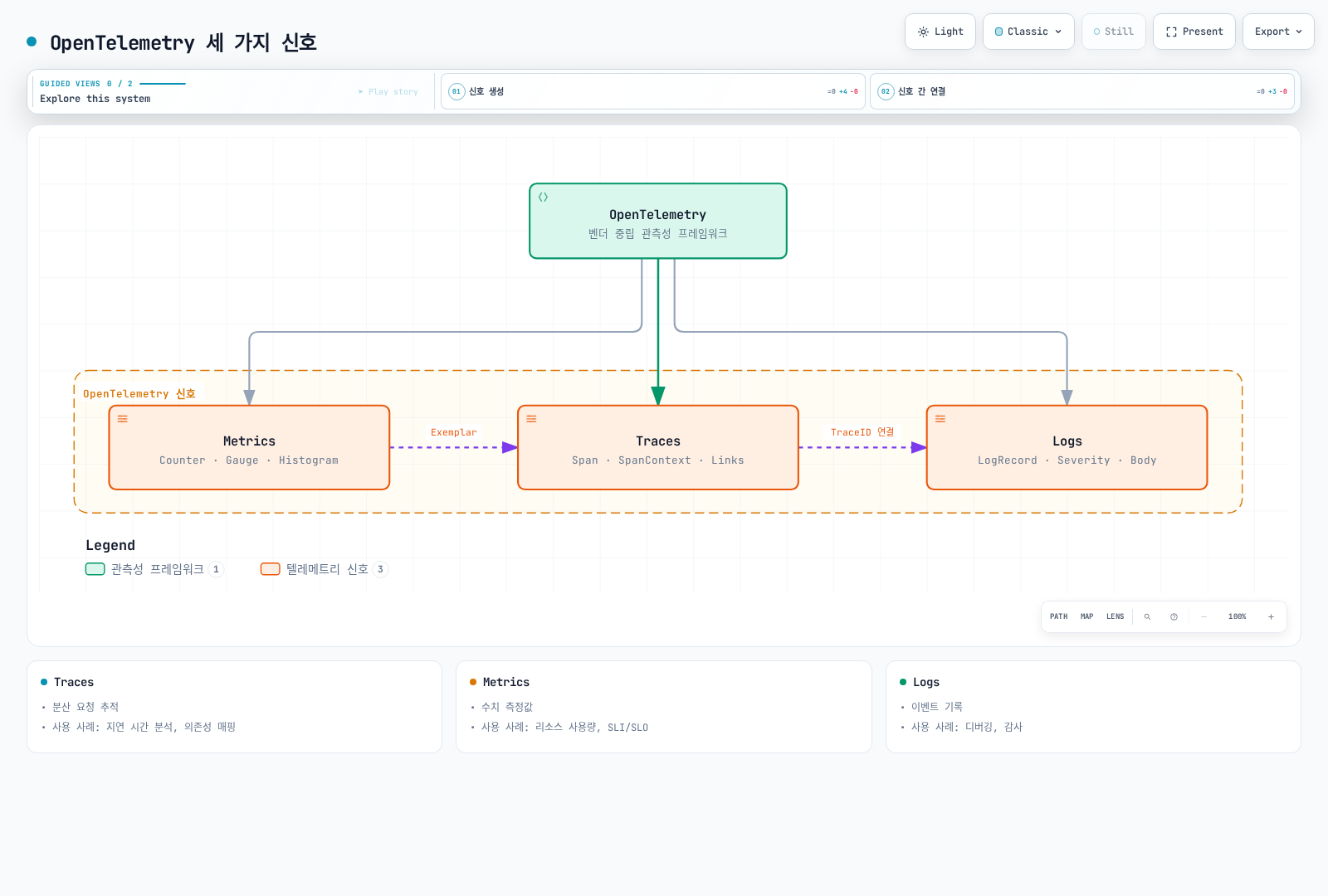
Task: Zoom out with the minus button
Action: point(1203,616)
